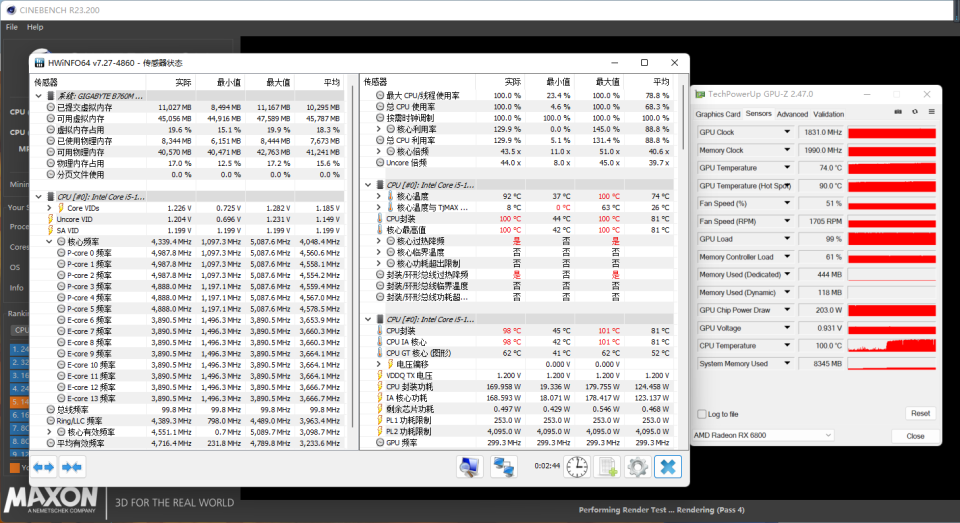The image size is (960, 523).
Task: Click GPU-Z refresh icon
Action: click(x=914, y=113)
